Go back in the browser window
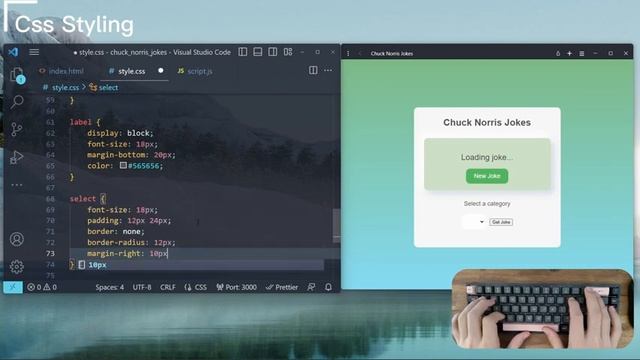This screenshot has height=360, width=640. (x=360, y=53)
